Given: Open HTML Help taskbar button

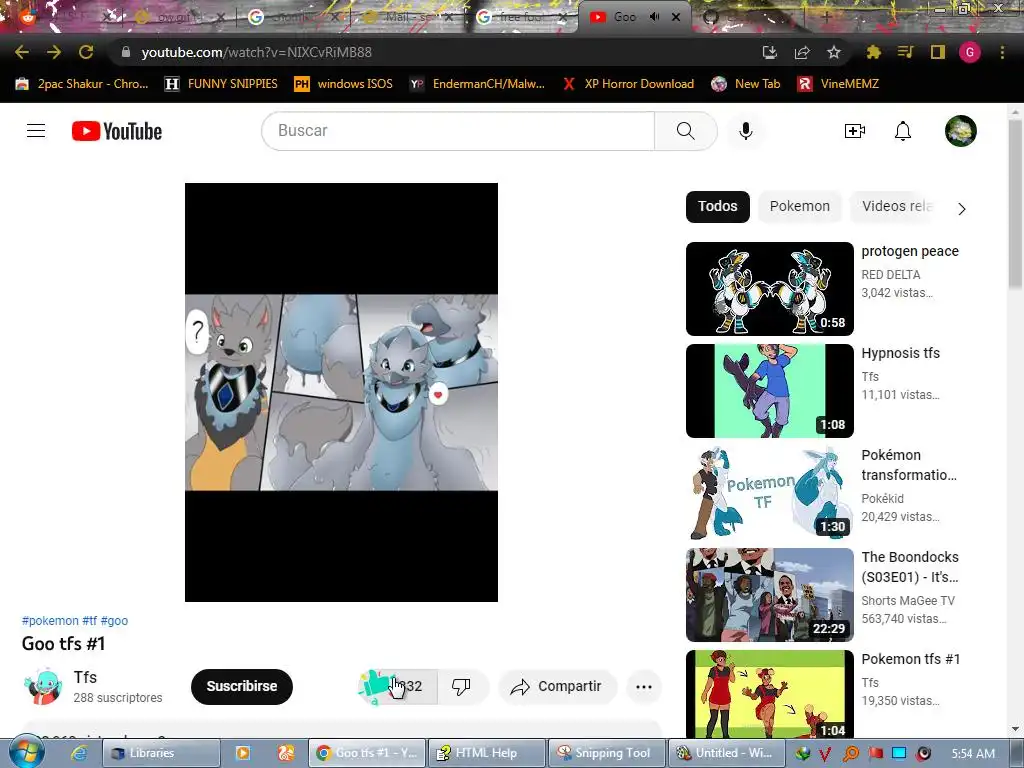Looking at the screenshot, I should click(487, 753).
